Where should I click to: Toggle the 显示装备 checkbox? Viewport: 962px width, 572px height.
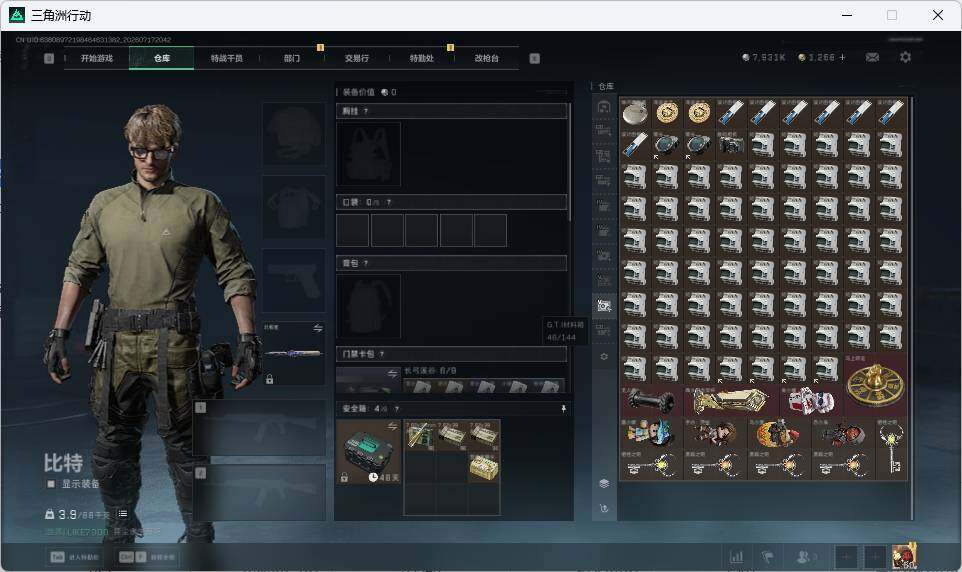pyautogui.click(x=52, y=484)
